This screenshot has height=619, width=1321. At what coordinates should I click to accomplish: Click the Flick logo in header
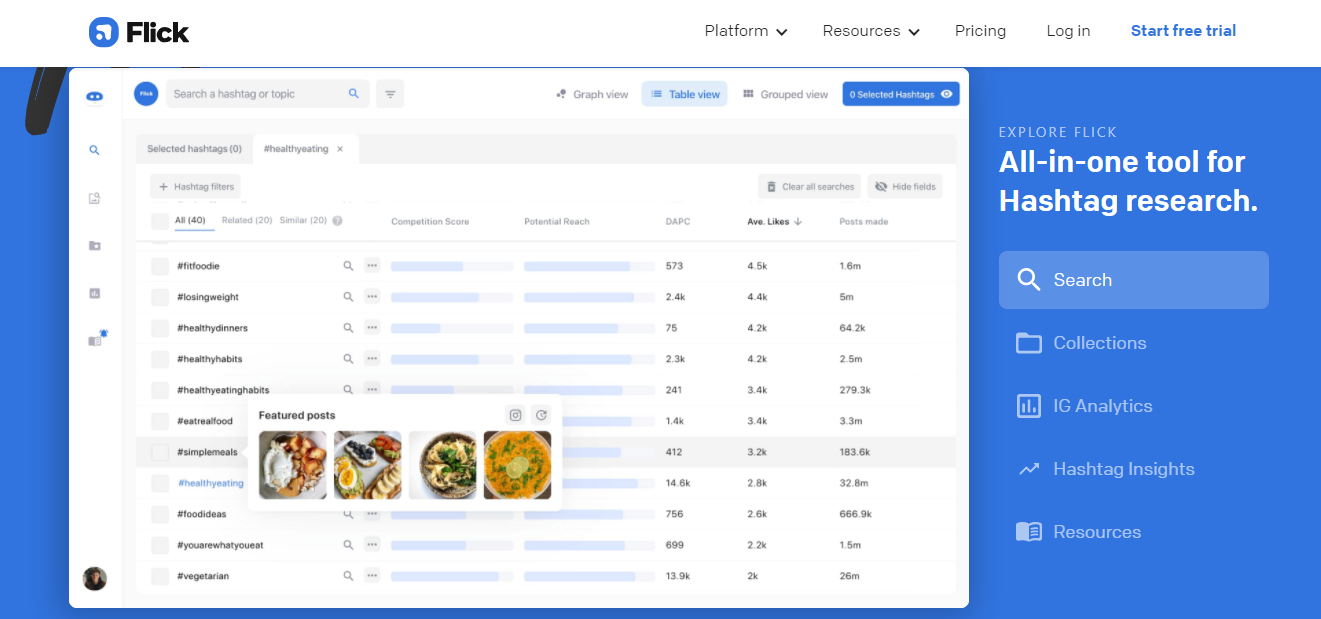click(x=139, y=32)
